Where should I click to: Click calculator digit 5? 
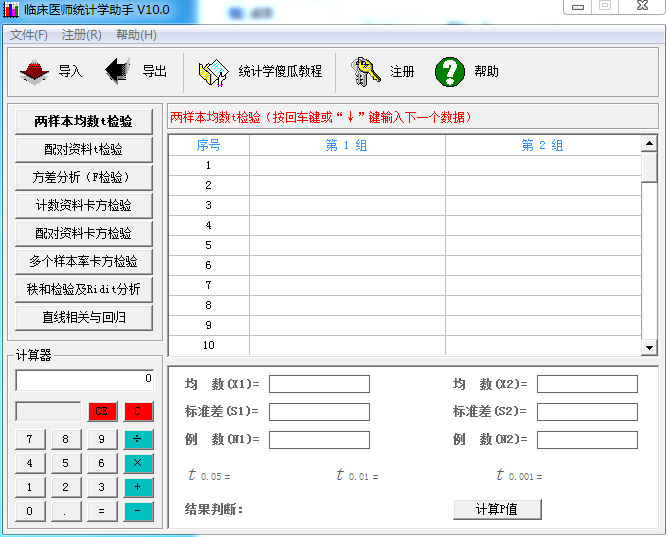(x=66, y=463)
